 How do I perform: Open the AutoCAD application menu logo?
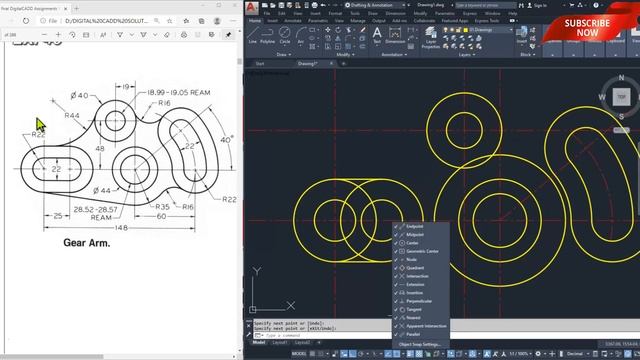click(252, 8)
